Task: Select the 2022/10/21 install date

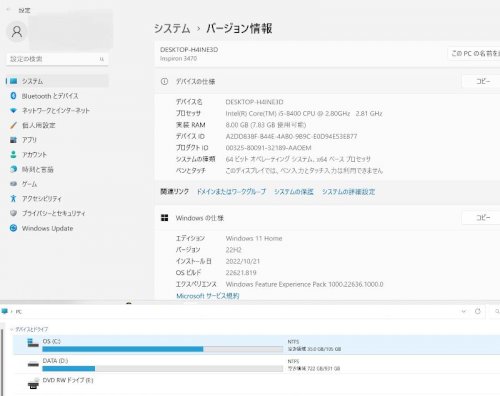Action: (x=242, y=261)
